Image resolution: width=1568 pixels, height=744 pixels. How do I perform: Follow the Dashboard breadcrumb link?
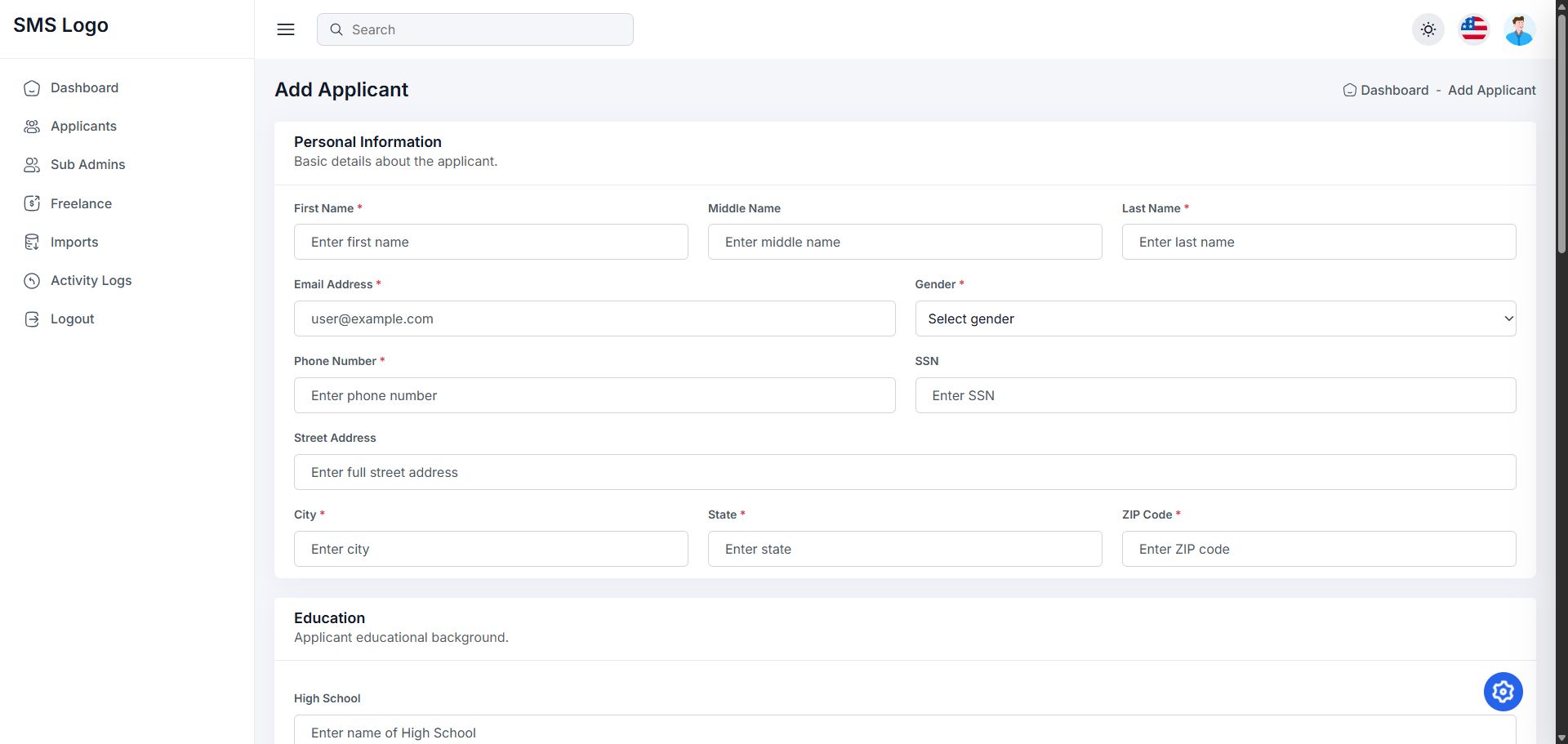click(x=1394, y=90)
